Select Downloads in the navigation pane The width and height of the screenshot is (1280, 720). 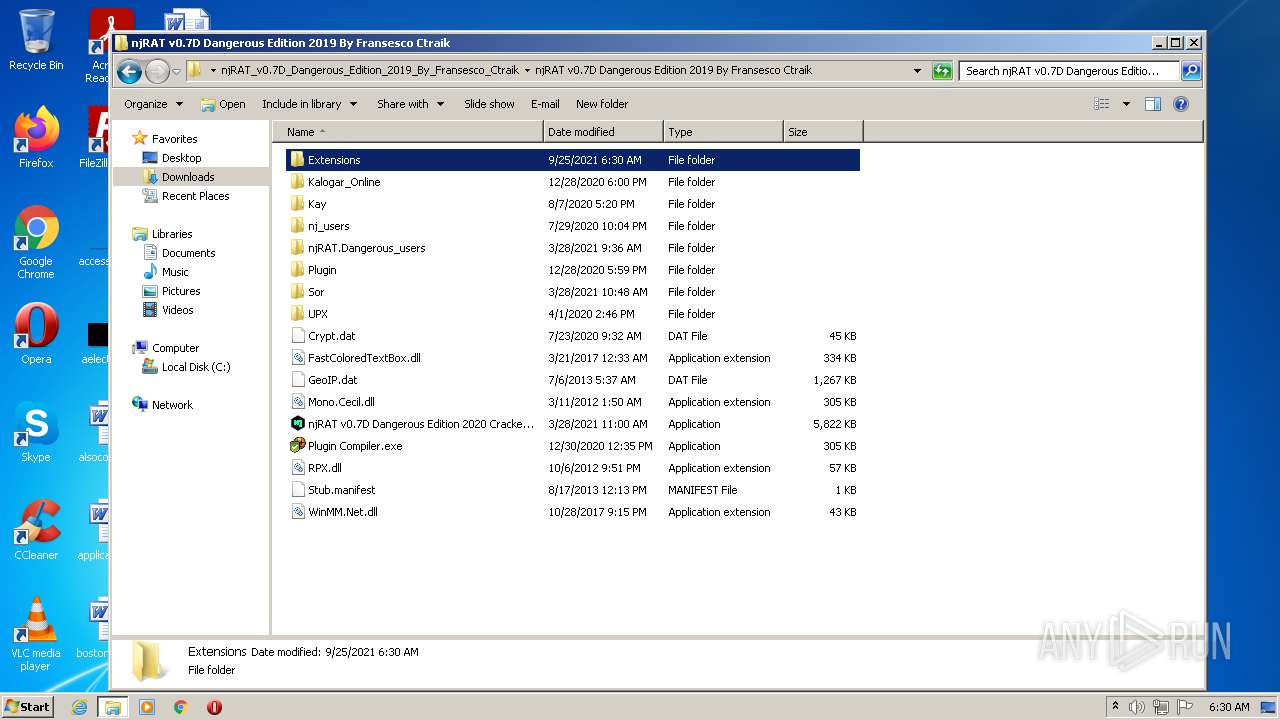188,177
